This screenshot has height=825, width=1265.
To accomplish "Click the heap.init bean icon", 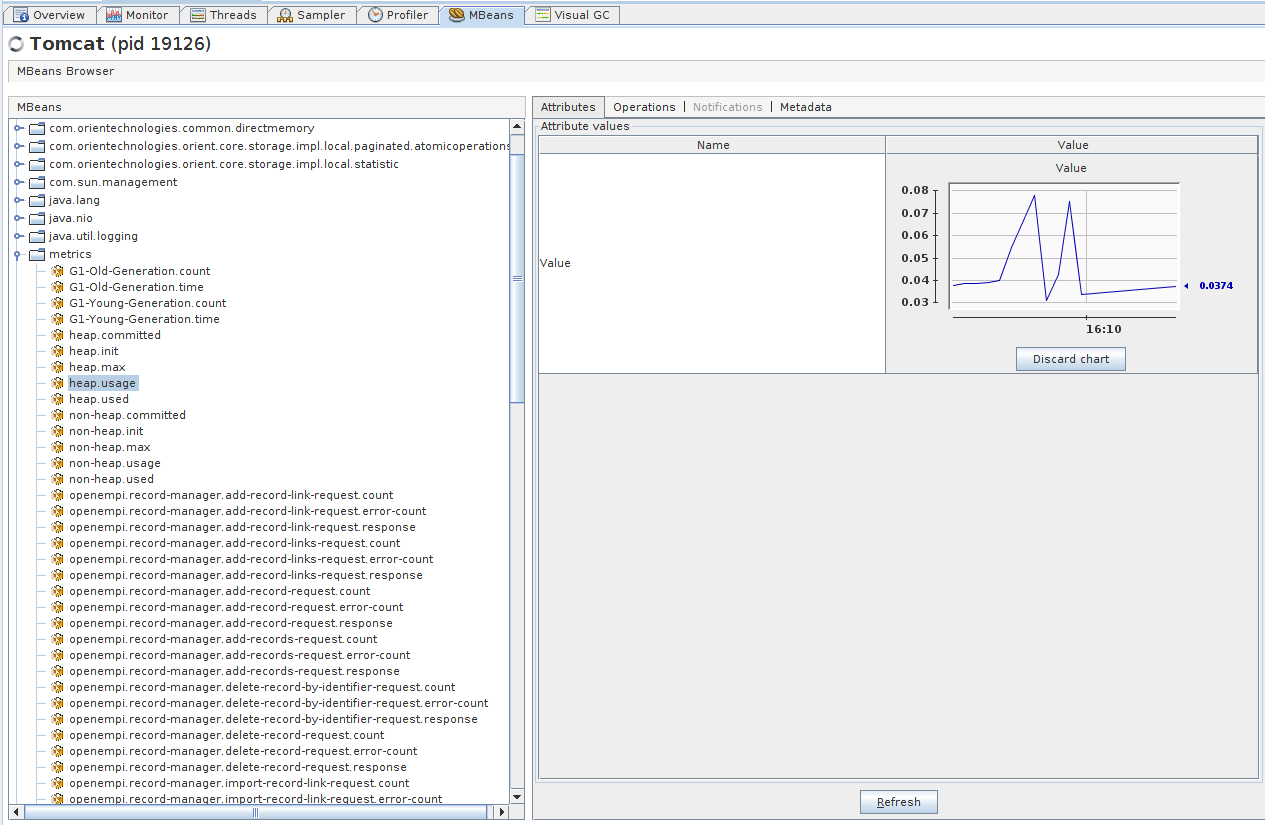I will pos(58,351).
